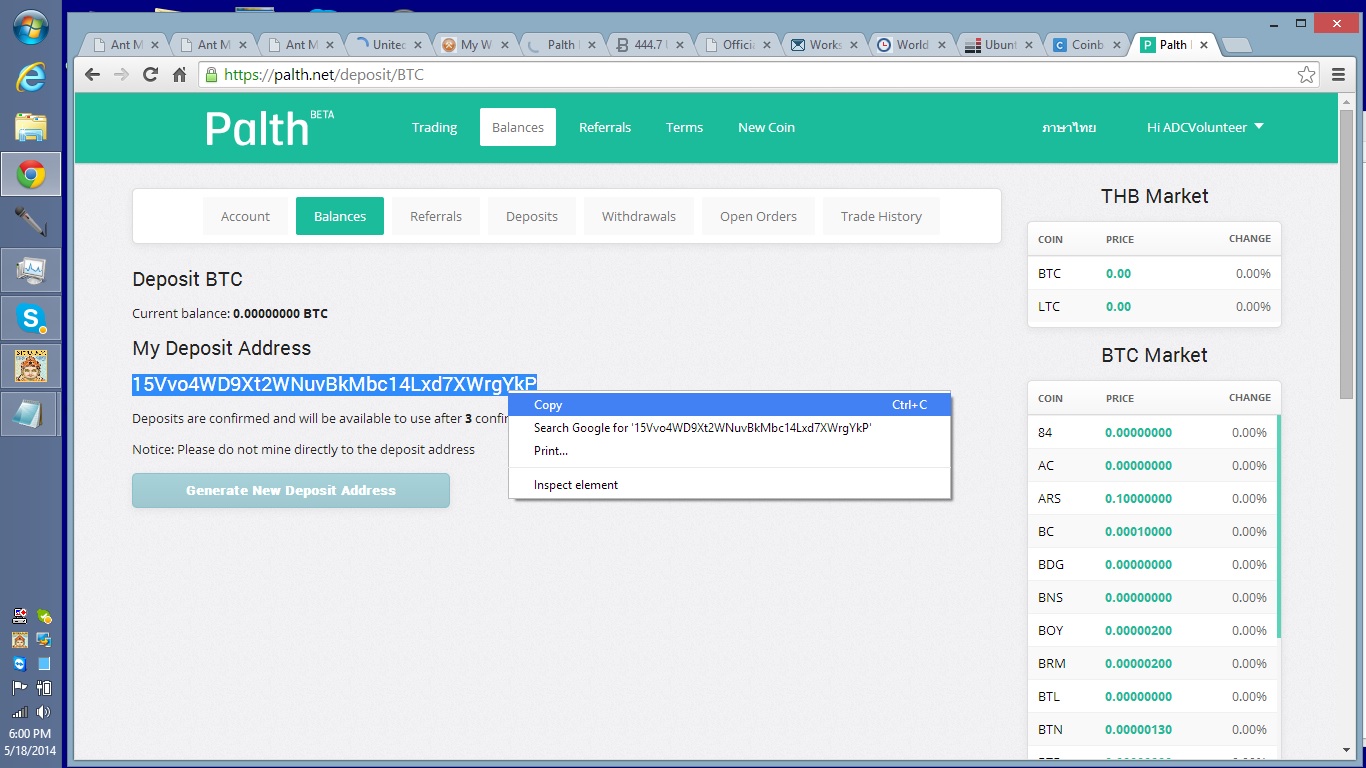Open LTC in the THB Market list
Image resolution: width=1366 pixels, height=768 pixels.
(x=1154, y=306)
